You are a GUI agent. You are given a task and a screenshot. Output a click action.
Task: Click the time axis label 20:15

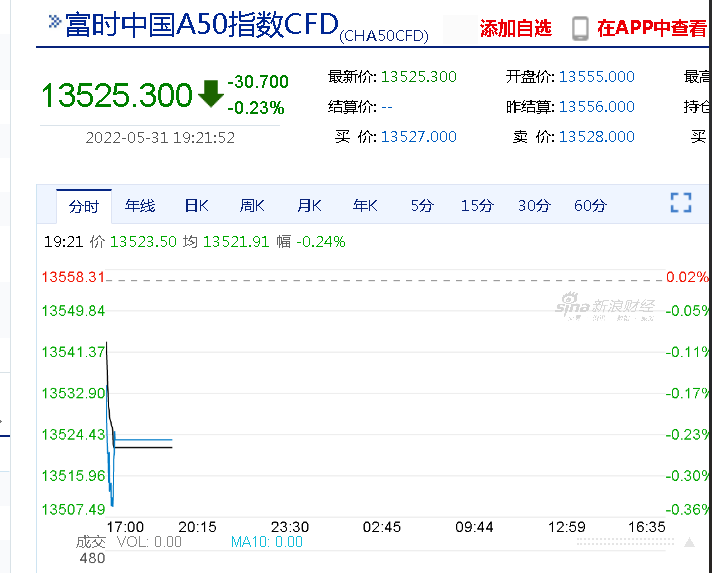198,527
